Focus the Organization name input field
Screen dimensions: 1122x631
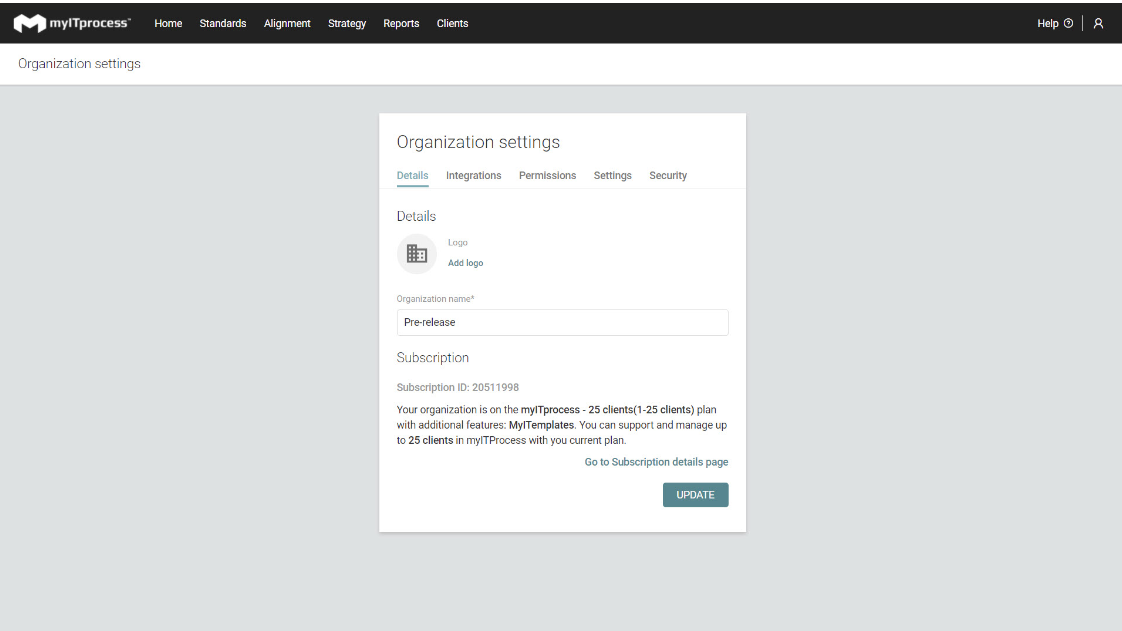coord(562,323)
